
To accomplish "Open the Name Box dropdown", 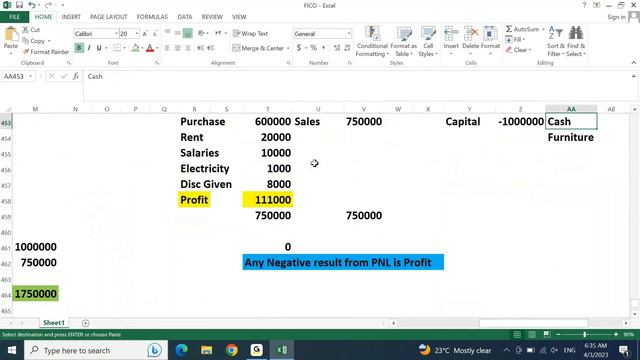I will point(30,76).
